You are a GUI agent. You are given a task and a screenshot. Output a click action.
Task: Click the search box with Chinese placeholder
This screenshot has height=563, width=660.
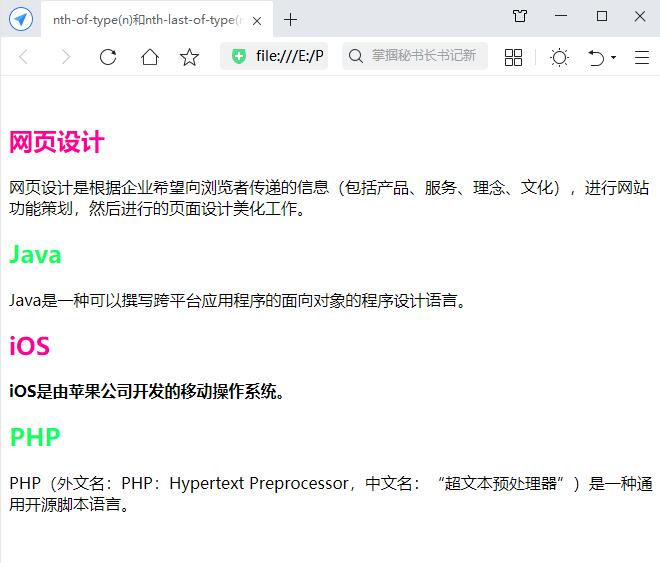(x=415, y=56)
